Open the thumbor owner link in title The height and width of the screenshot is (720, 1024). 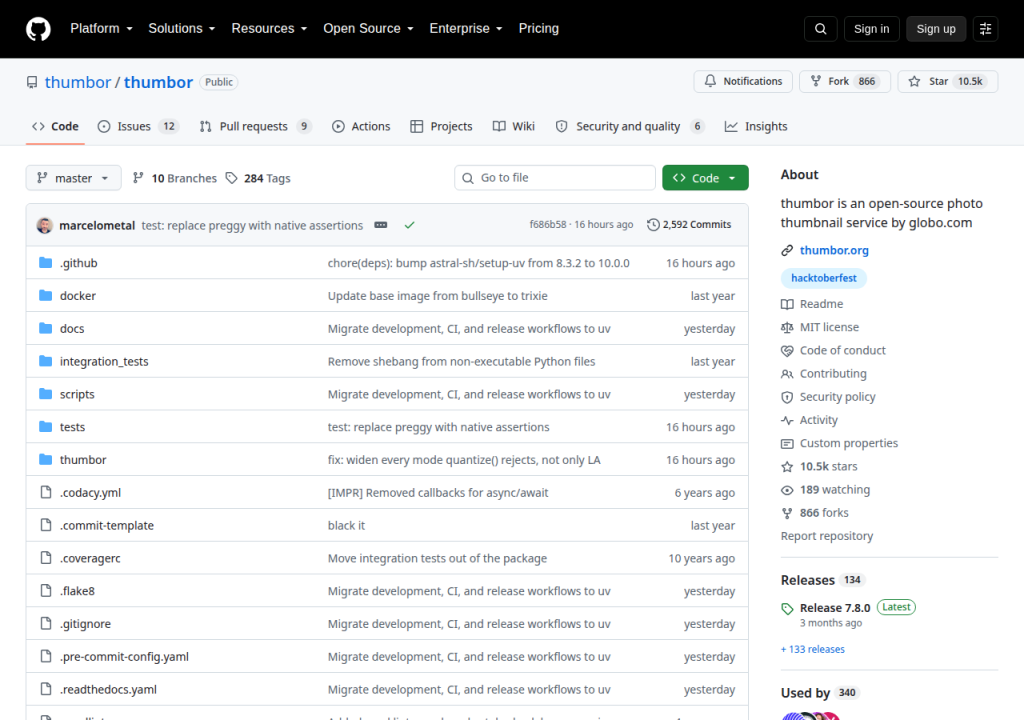[78, 82]
